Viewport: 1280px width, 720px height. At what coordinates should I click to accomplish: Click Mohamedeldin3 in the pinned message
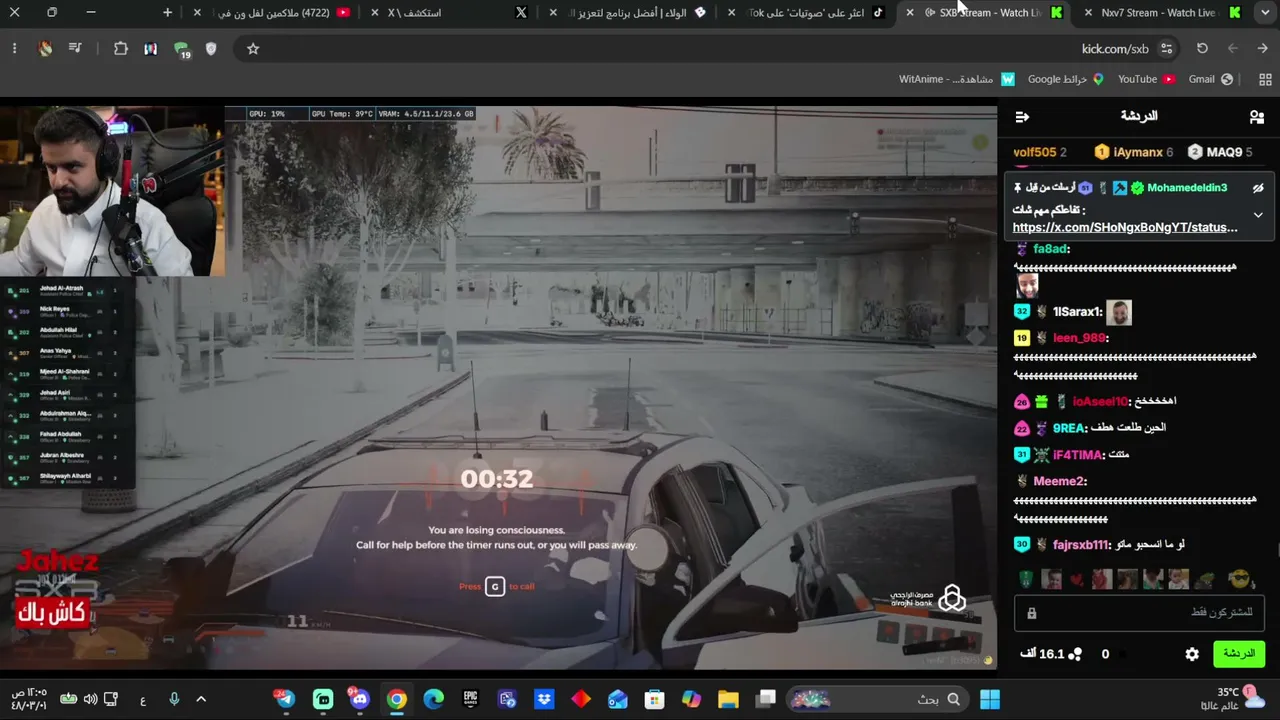coord(1187,188)
